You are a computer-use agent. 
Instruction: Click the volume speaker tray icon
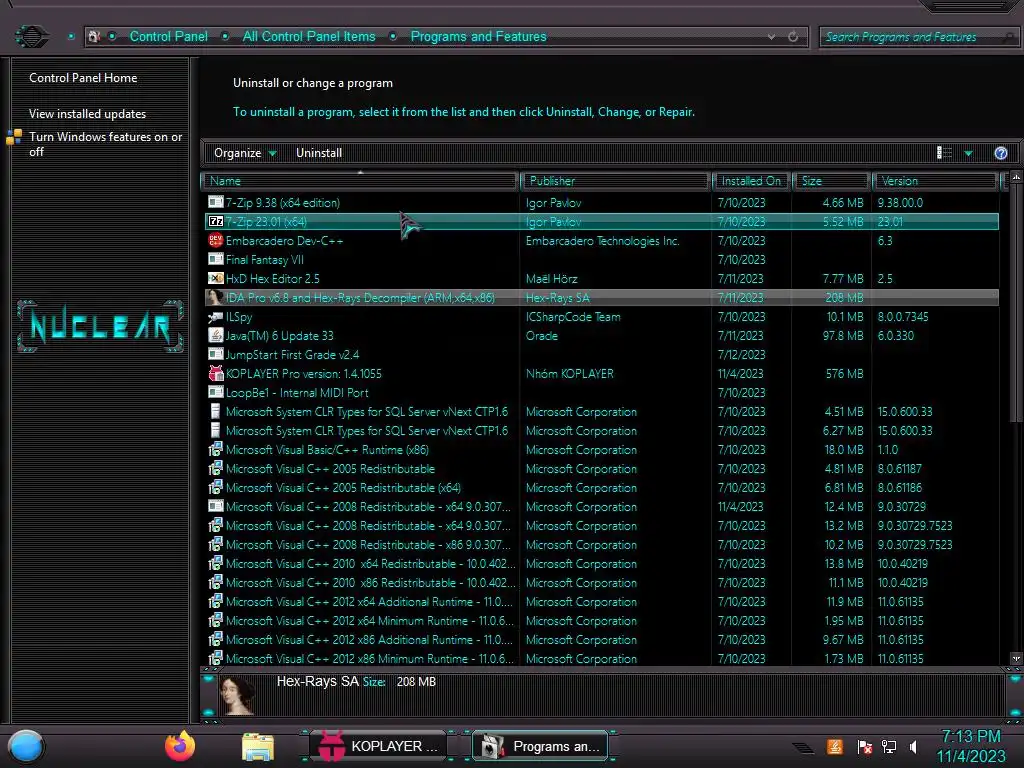(913, 746)
